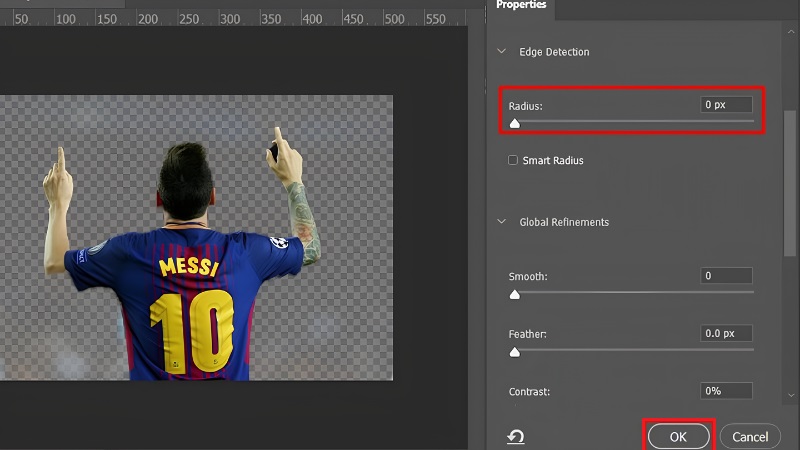Collapse the Edge Detection section

(502, 52)
